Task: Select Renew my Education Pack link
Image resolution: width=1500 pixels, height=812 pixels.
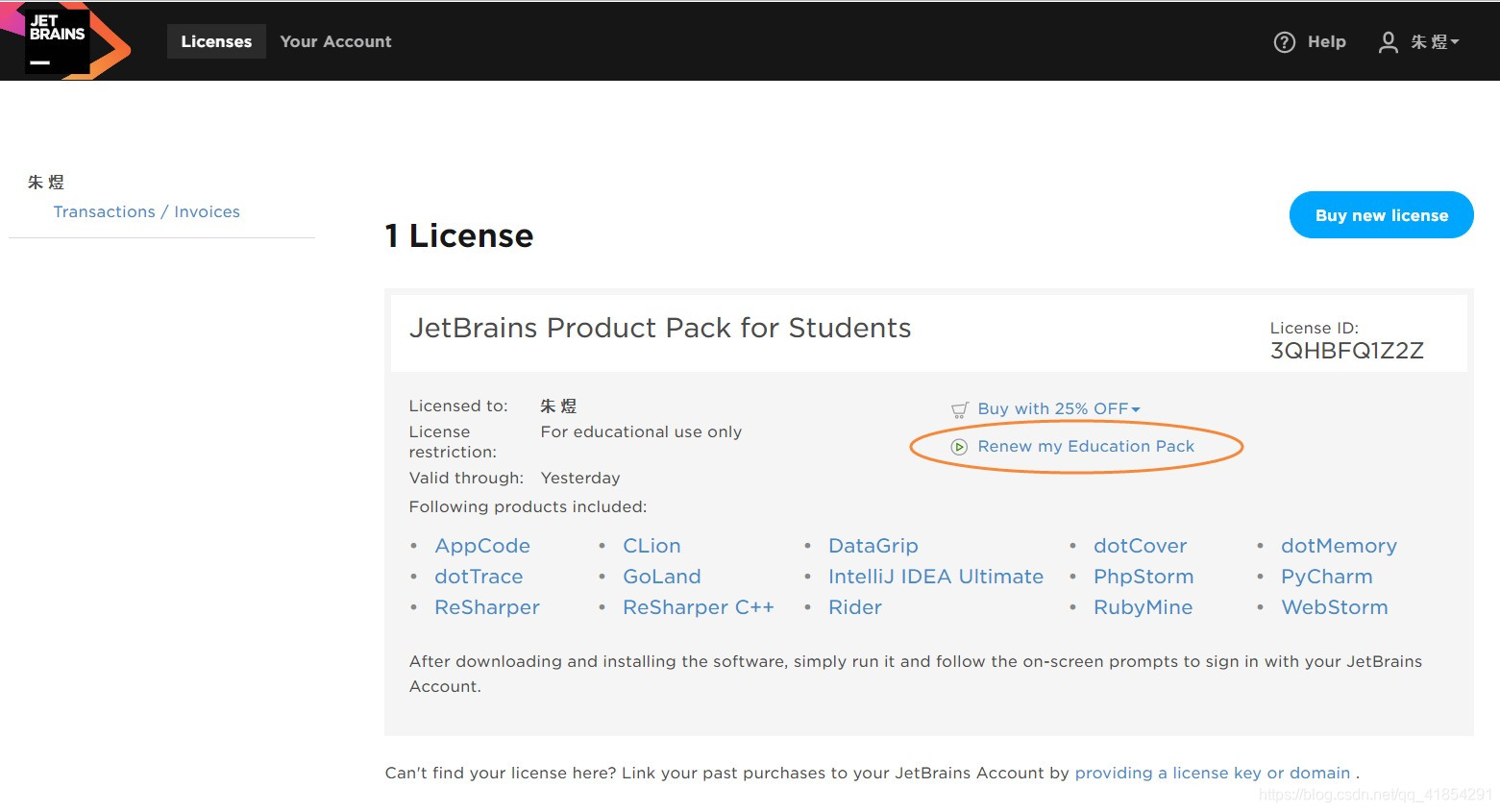Action: coord(1086,447)
